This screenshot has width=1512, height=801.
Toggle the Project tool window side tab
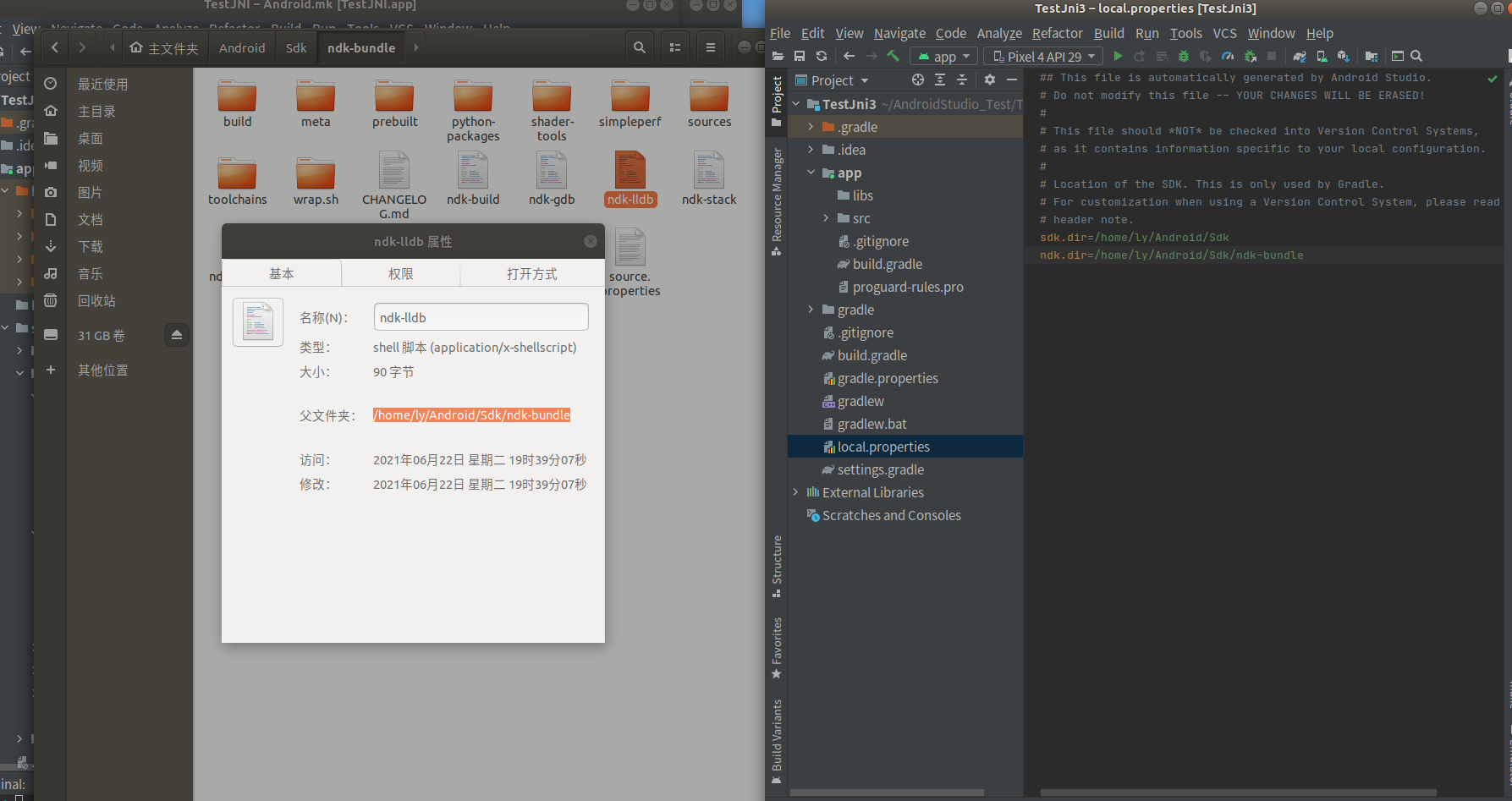777,101
